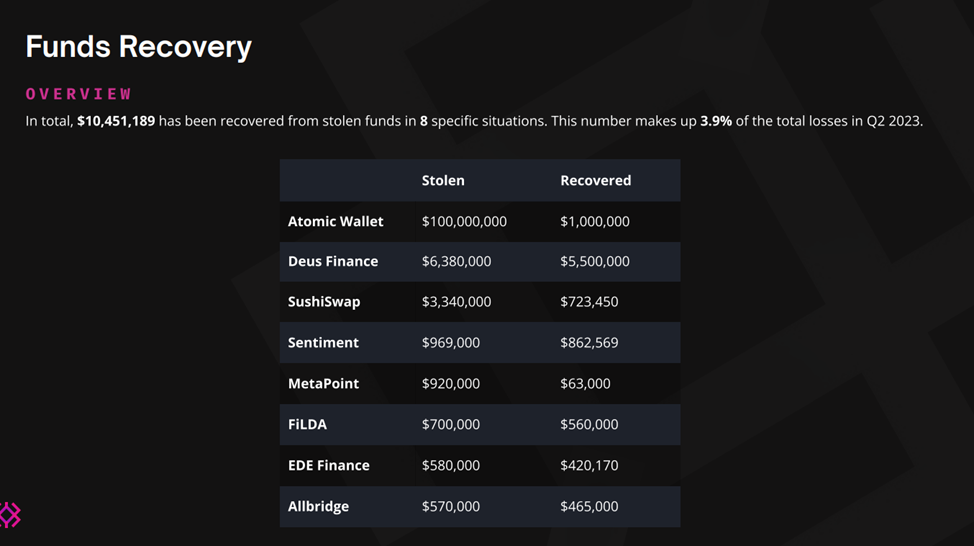The width and height of the screenshot is (974, 546).
Task: Click the $100,000,000 stolen amount
Action: (464, 221)
